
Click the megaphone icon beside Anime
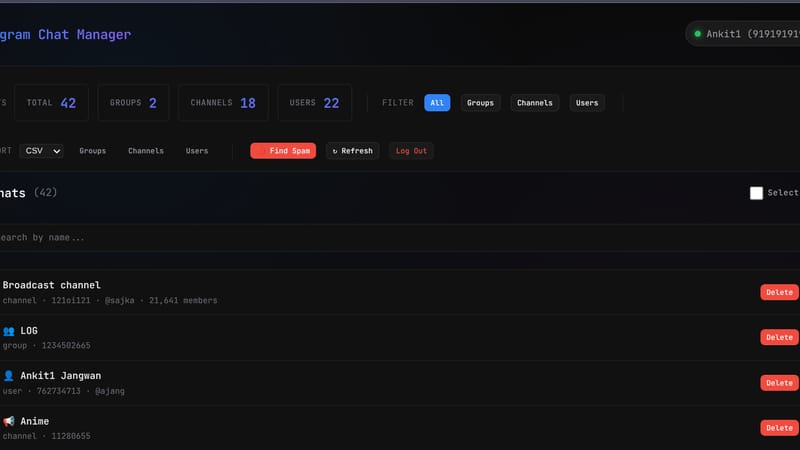[9, 421]
